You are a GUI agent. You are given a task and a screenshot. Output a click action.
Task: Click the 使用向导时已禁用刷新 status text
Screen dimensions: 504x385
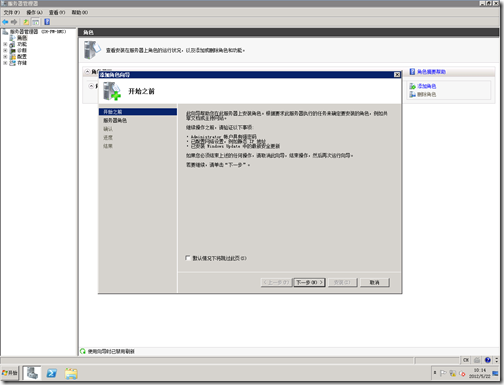(x=111, y=351)
